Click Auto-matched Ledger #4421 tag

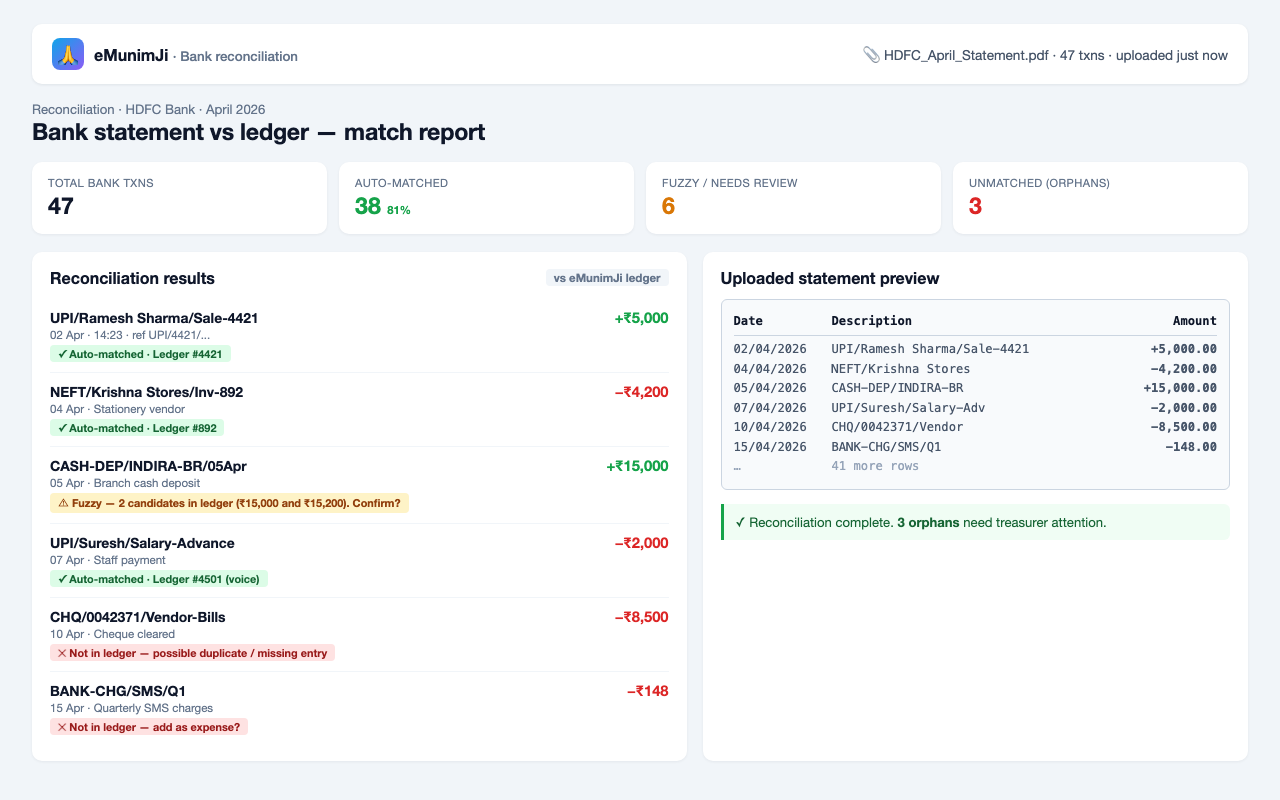[140, 354]
